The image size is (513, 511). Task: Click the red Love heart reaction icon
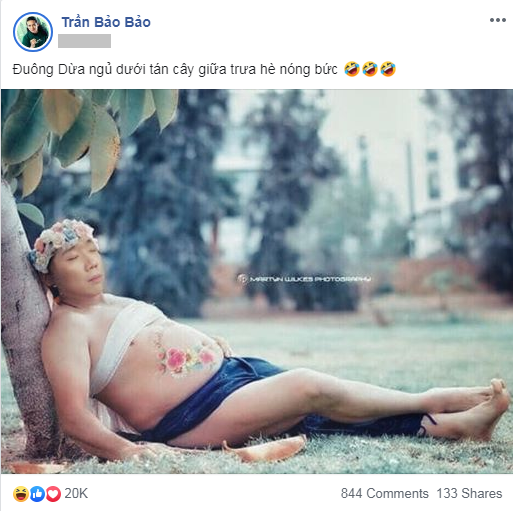tap(53, 494)
